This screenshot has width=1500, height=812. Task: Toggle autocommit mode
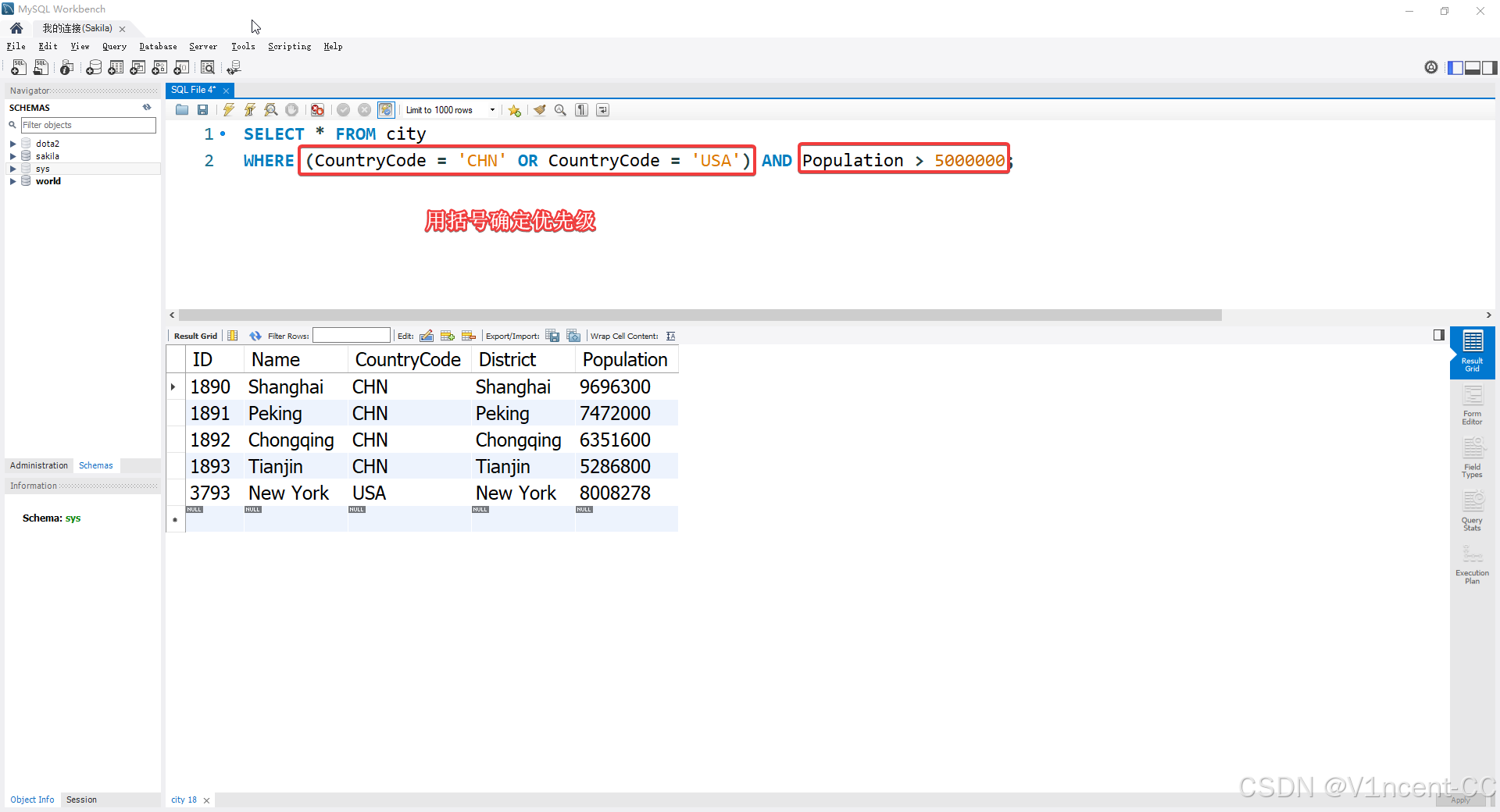point(386,110)
